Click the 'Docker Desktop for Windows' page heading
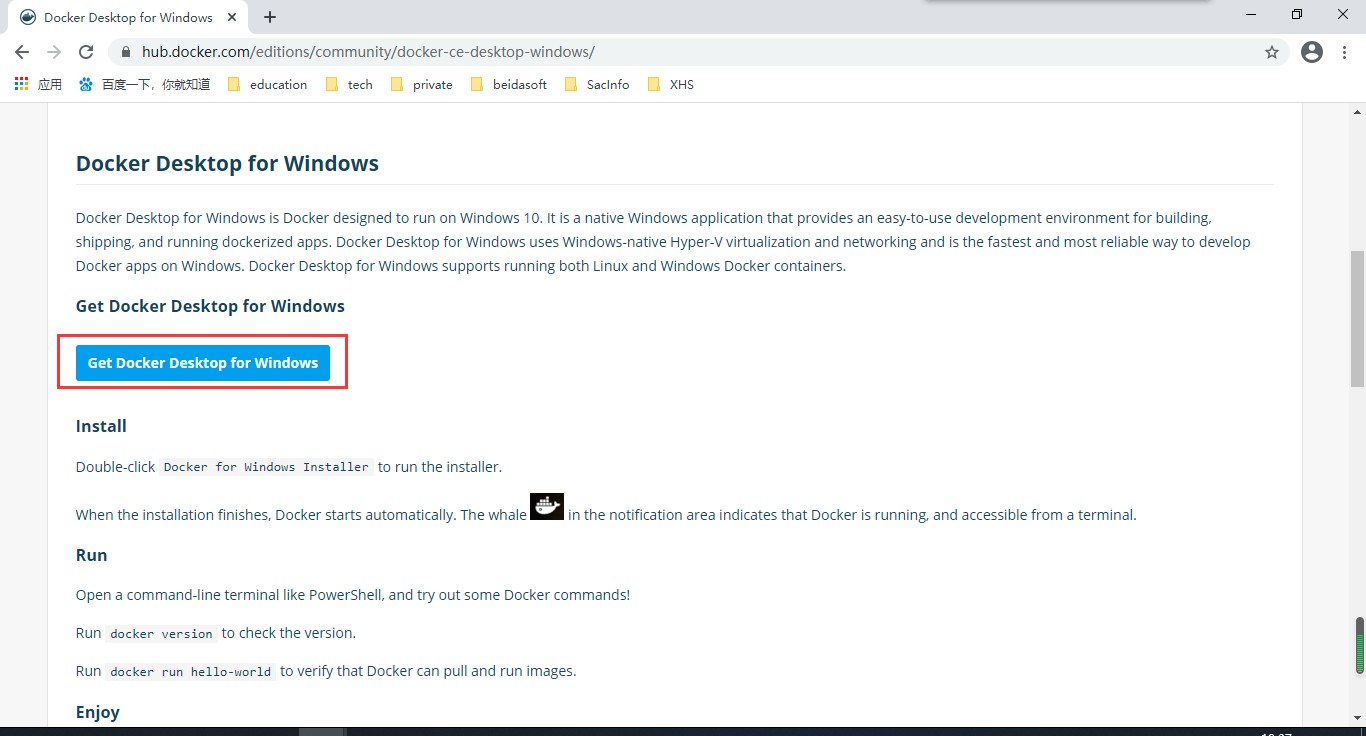Screen dimensions: 1366x736 point(227,163)
